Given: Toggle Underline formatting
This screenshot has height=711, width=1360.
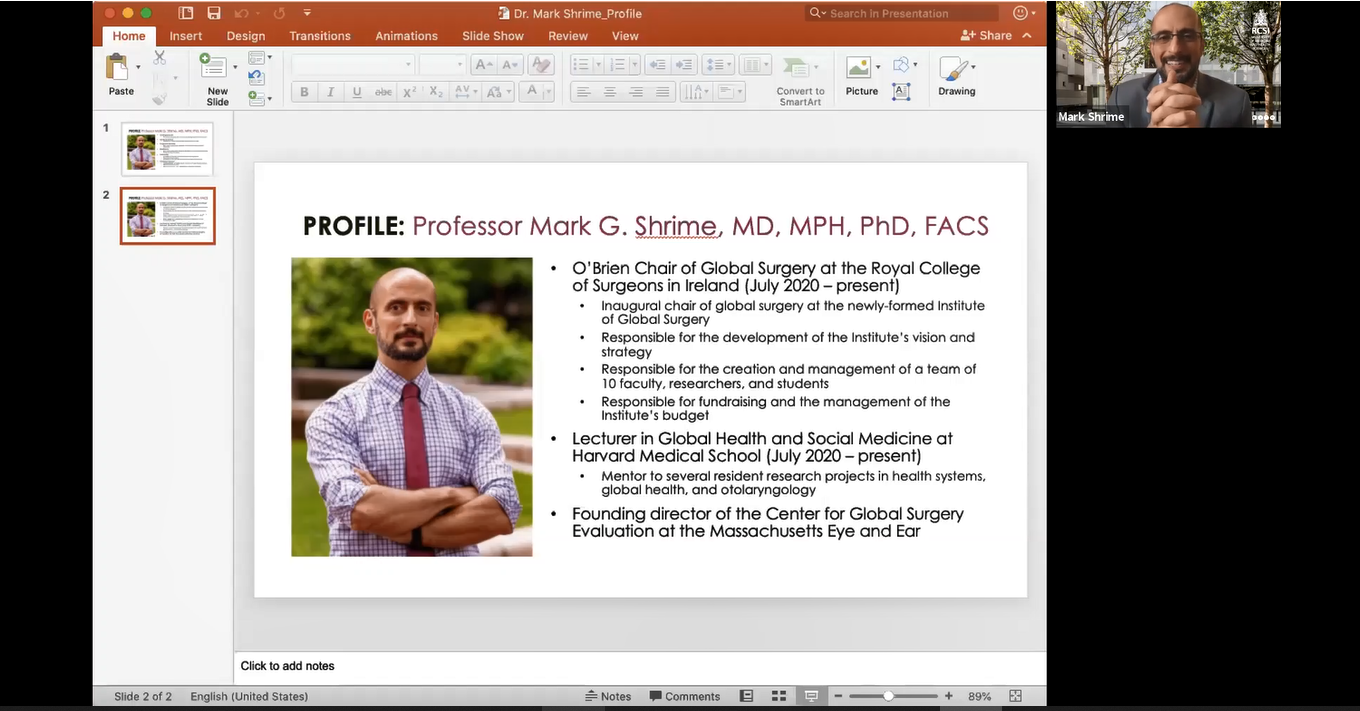Looking at the screenshot, I should click(357, 92).
